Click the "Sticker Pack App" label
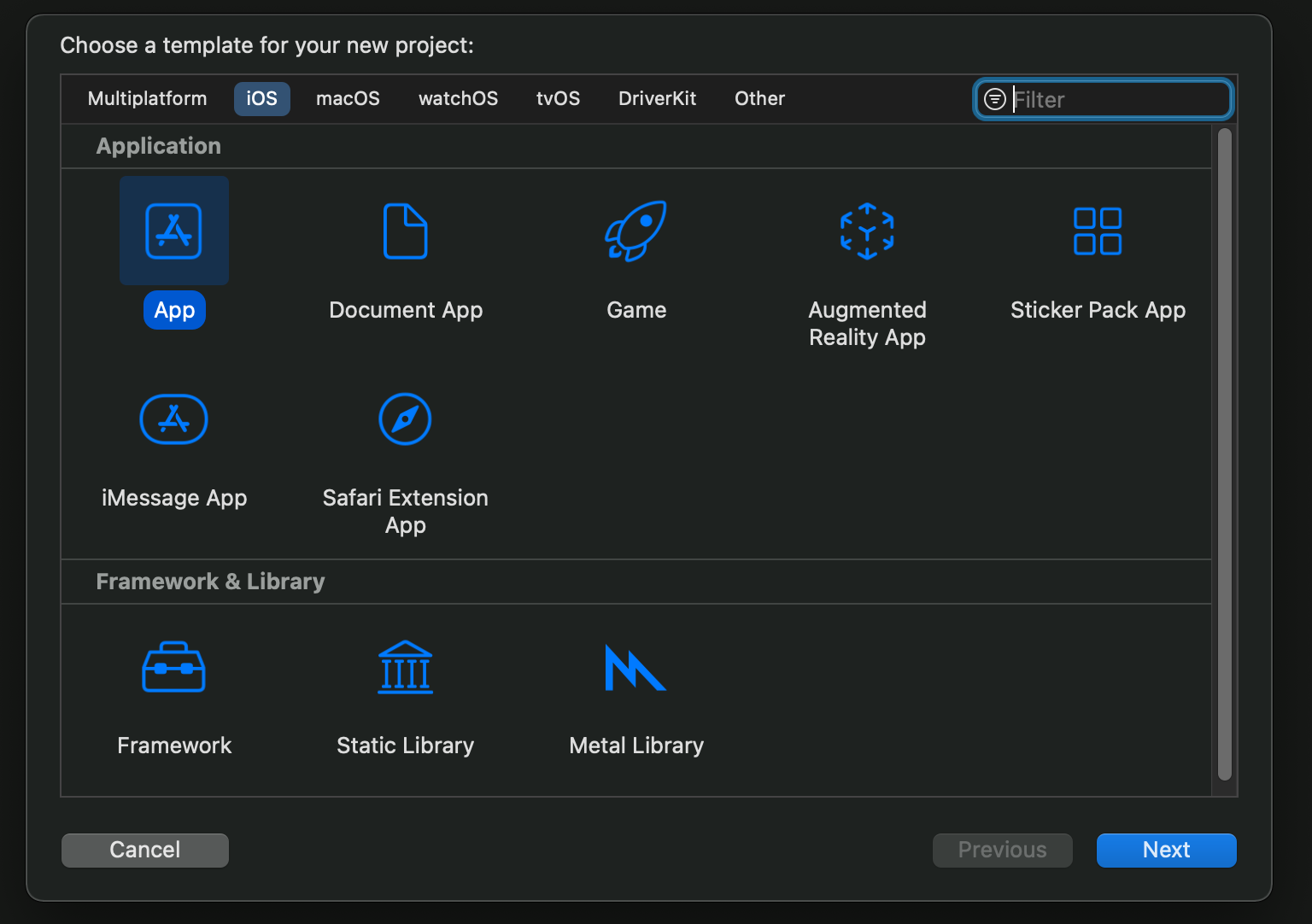This screenshot has width=1312, height=924. tap(1098, 310)
